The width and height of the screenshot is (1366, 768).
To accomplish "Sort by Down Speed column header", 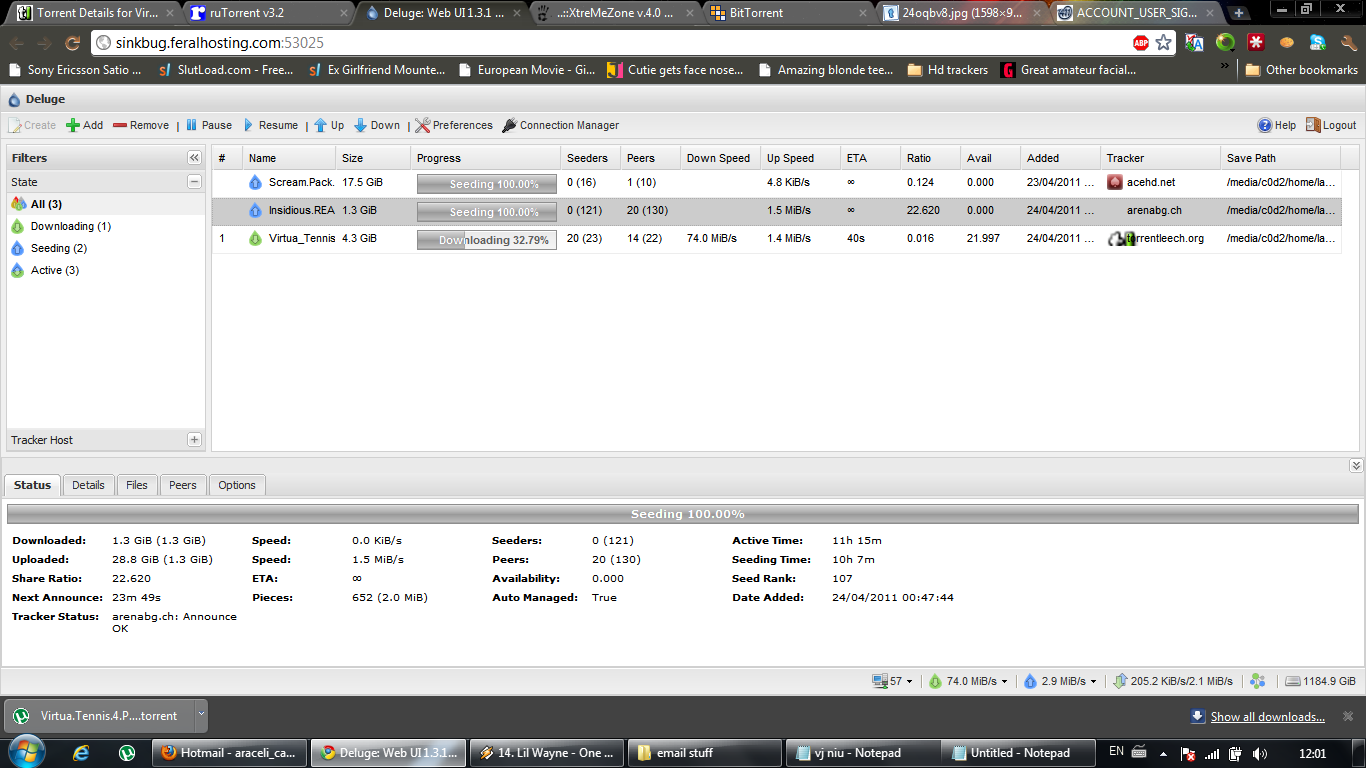I will coord(721,158).
